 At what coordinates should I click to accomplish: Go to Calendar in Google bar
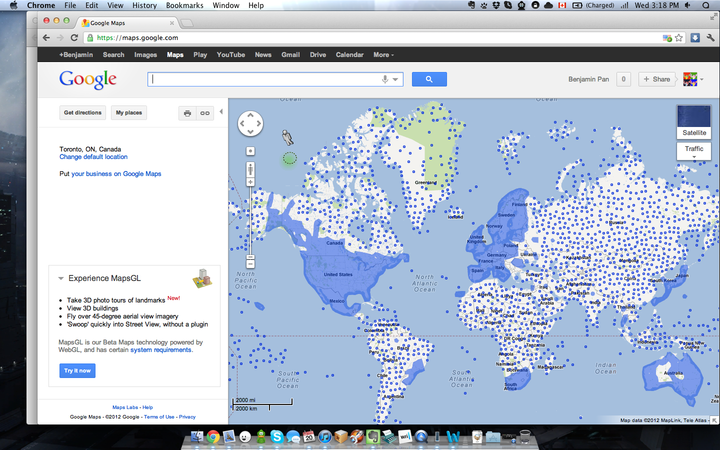349,55
